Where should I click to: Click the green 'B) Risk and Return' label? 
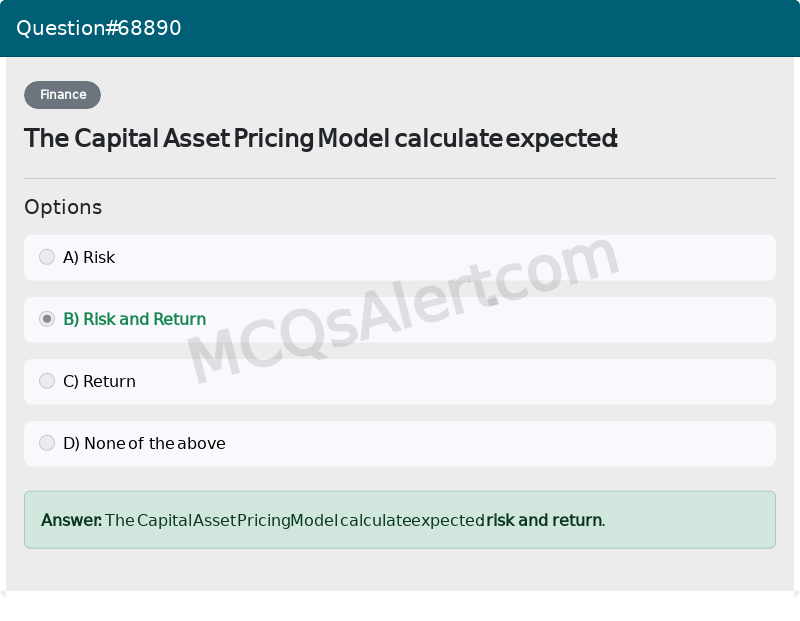(x=135, y=319)
